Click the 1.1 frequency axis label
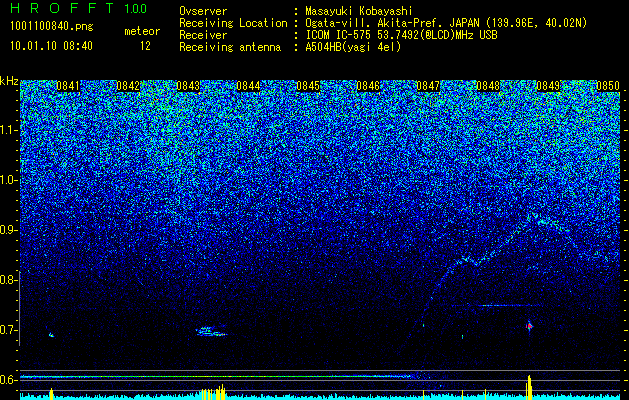Viewport: 629px width, 400px height. 8,130
